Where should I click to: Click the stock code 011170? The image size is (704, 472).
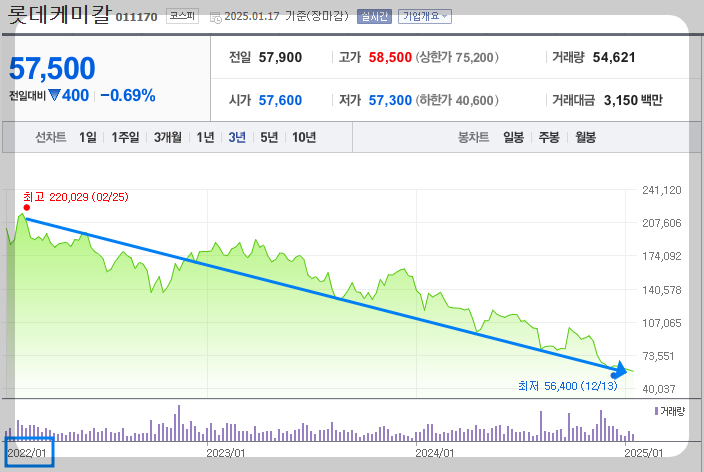(136, 17)
